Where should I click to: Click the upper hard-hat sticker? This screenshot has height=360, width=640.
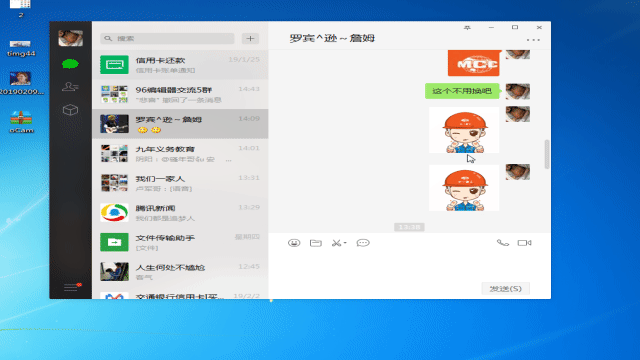pyautogui.click(x=464, y=130)
